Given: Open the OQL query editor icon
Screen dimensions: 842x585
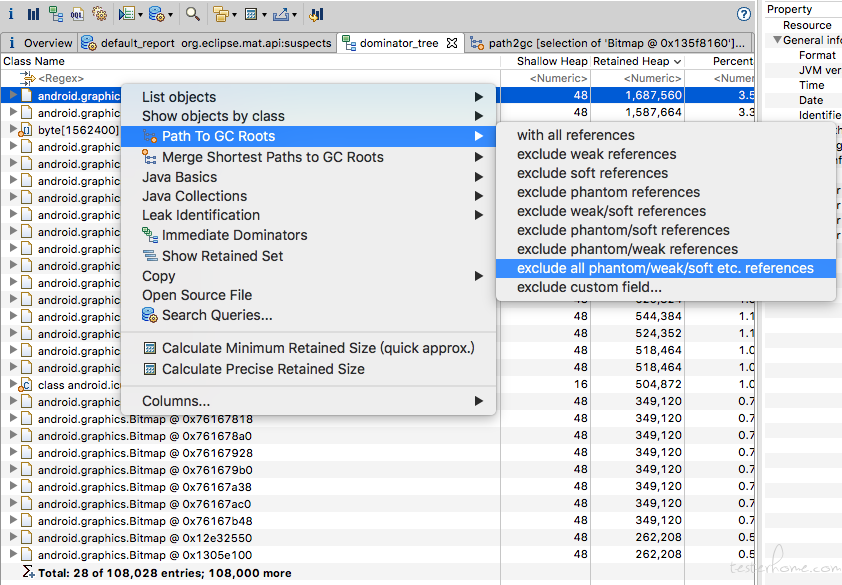Looking at the screenshot, I should [77, 14].
